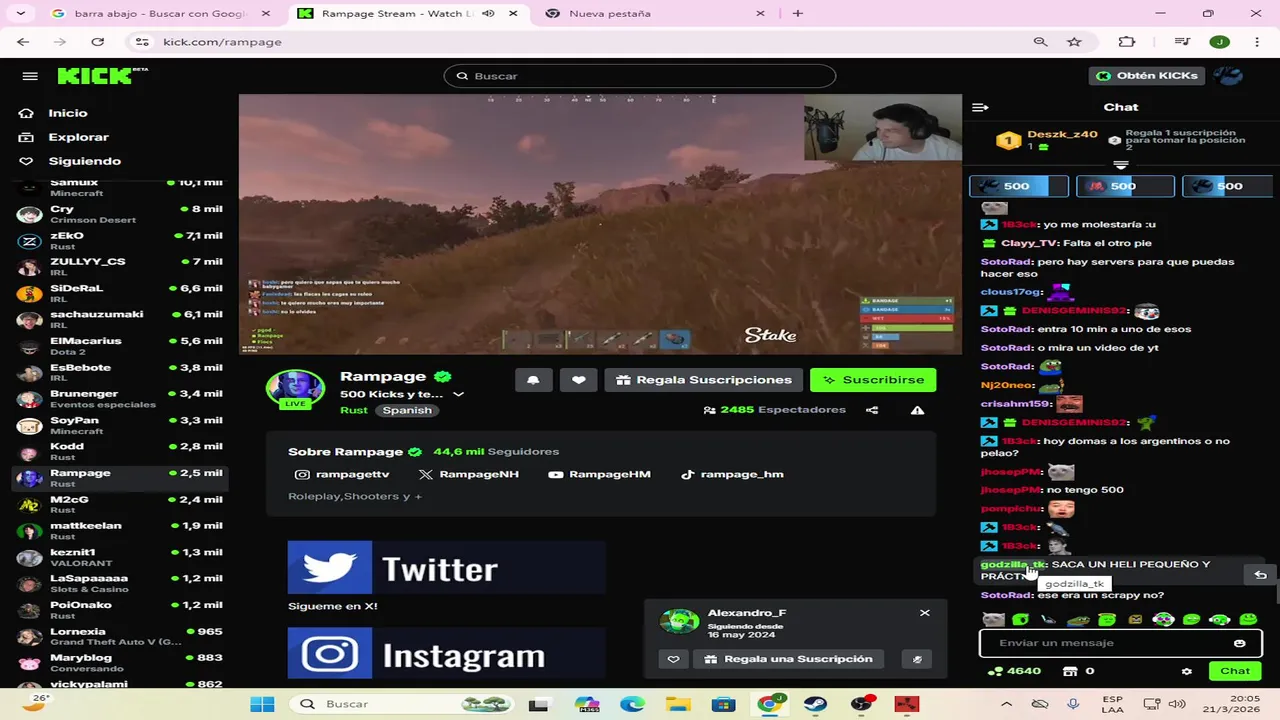Switch to the 'barra abajo' Google tab

coord(160,14)
